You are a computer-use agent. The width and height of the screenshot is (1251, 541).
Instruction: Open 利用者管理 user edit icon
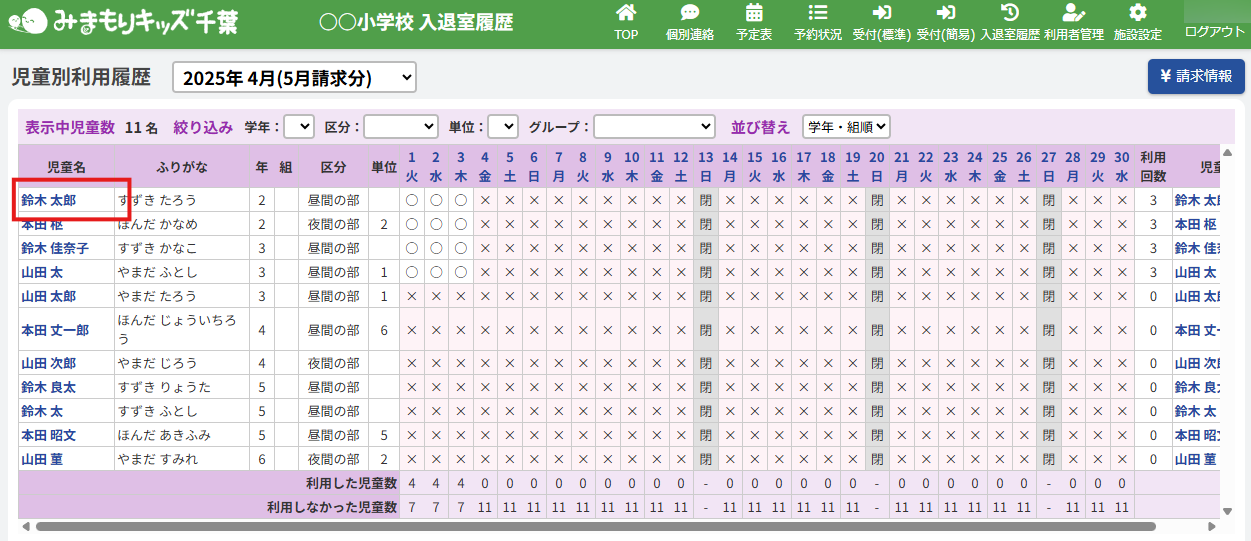pos(1073,14)
